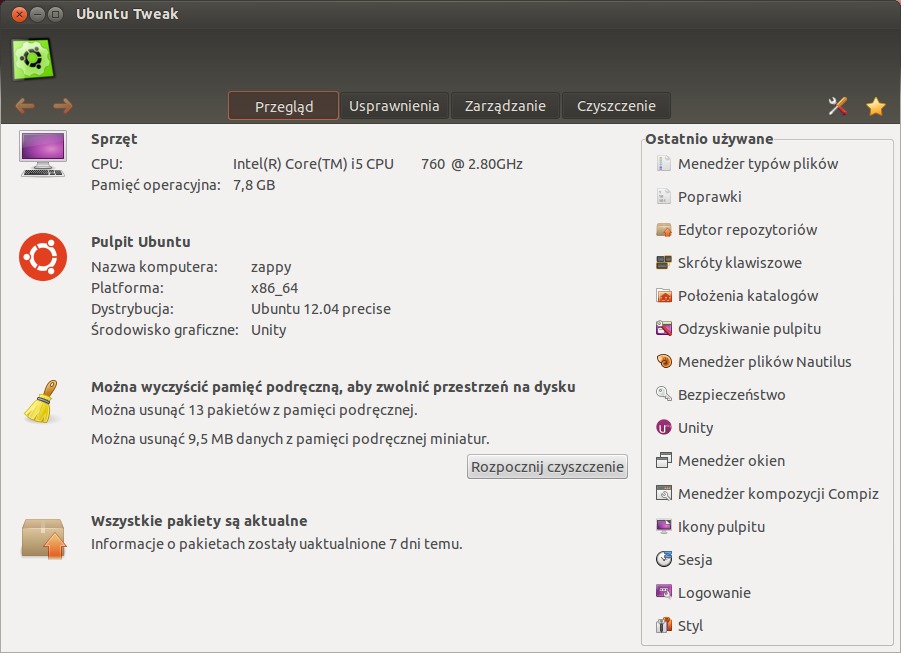Click the computer name zappy

pyautogui.click(x=271, y=267)
